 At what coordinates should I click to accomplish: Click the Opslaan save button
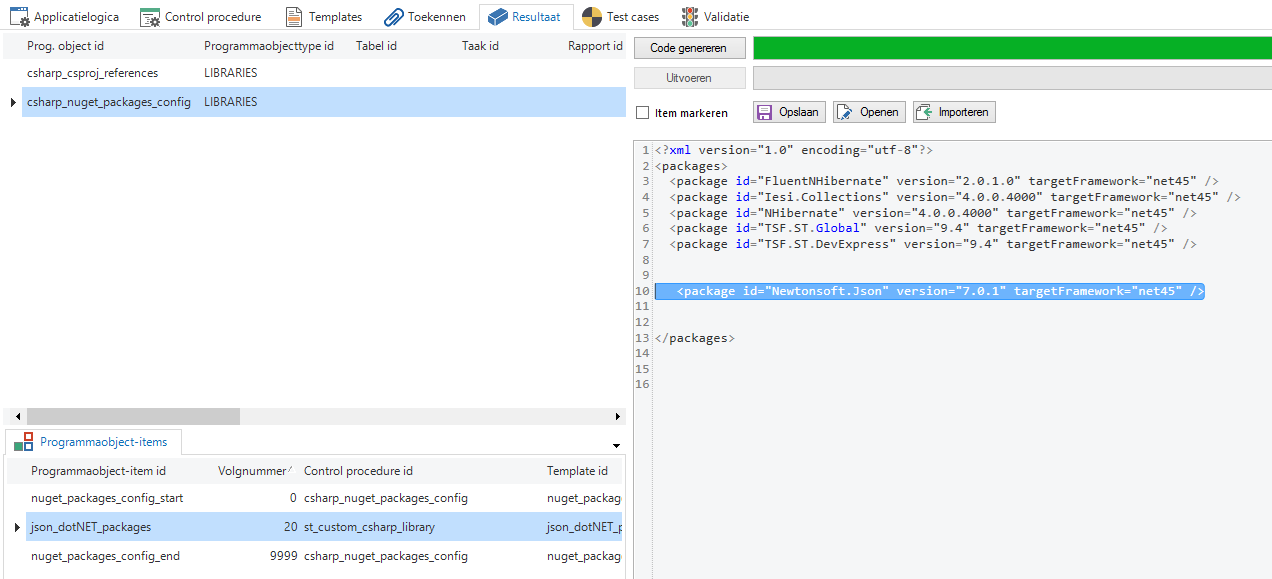pos(789,112)
